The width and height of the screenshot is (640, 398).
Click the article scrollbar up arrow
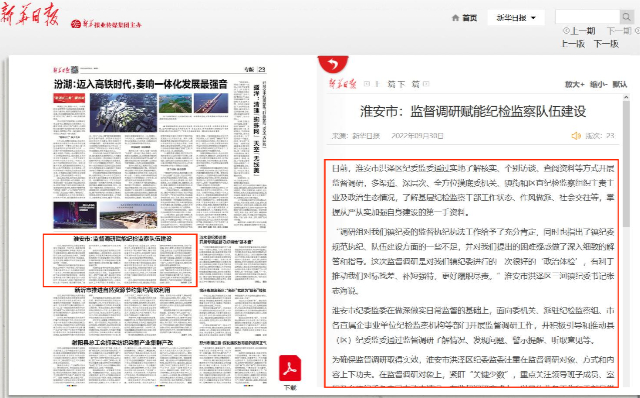[x=626, y=98]
